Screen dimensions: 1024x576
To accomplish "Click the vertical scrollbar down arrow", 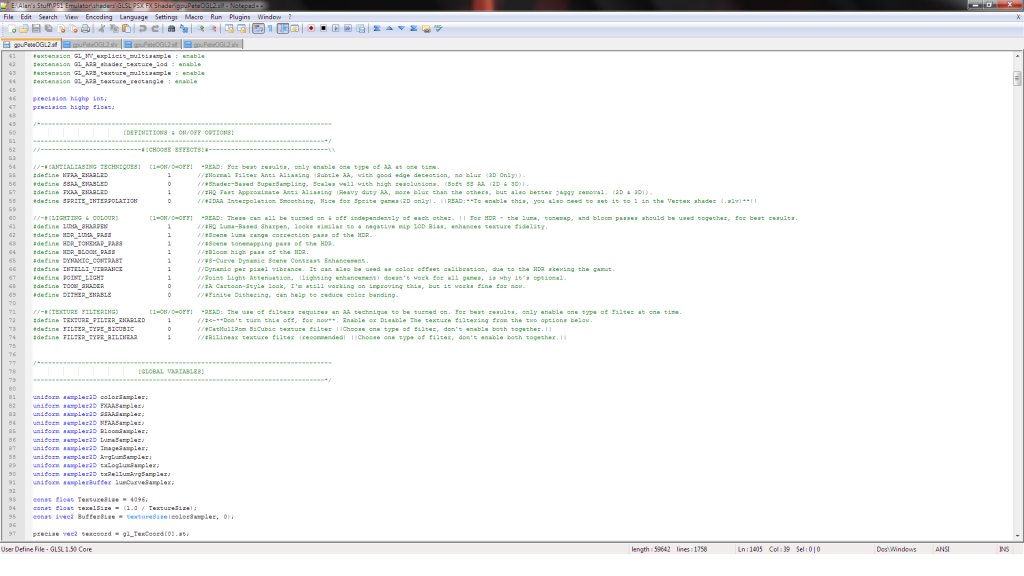I will [1017, 536].
